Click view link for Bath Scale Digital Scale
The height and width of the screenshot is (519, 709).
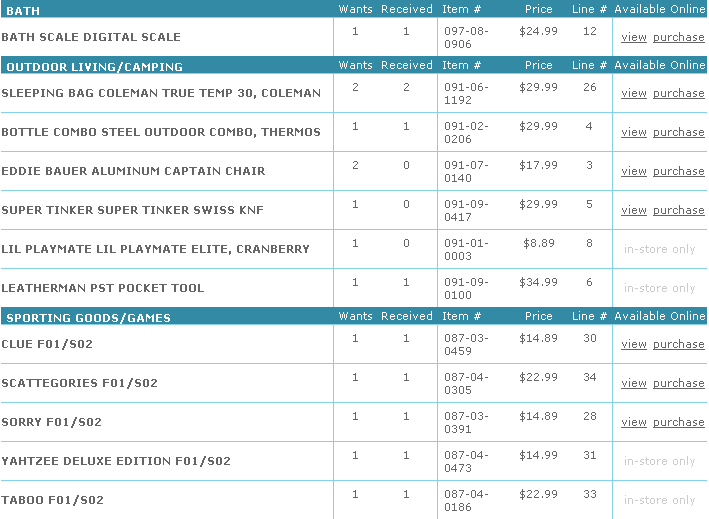(x=633, y=37)
